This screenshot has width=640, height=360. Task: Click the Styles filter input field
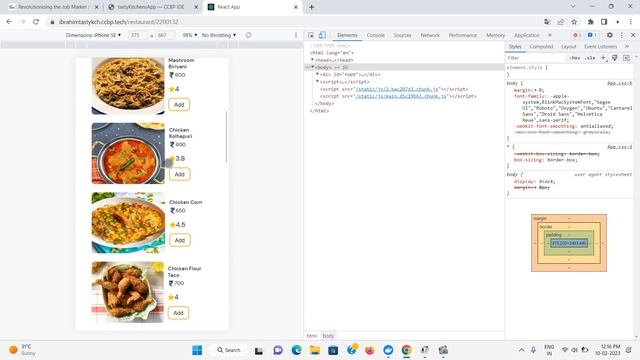click(536, 58)
